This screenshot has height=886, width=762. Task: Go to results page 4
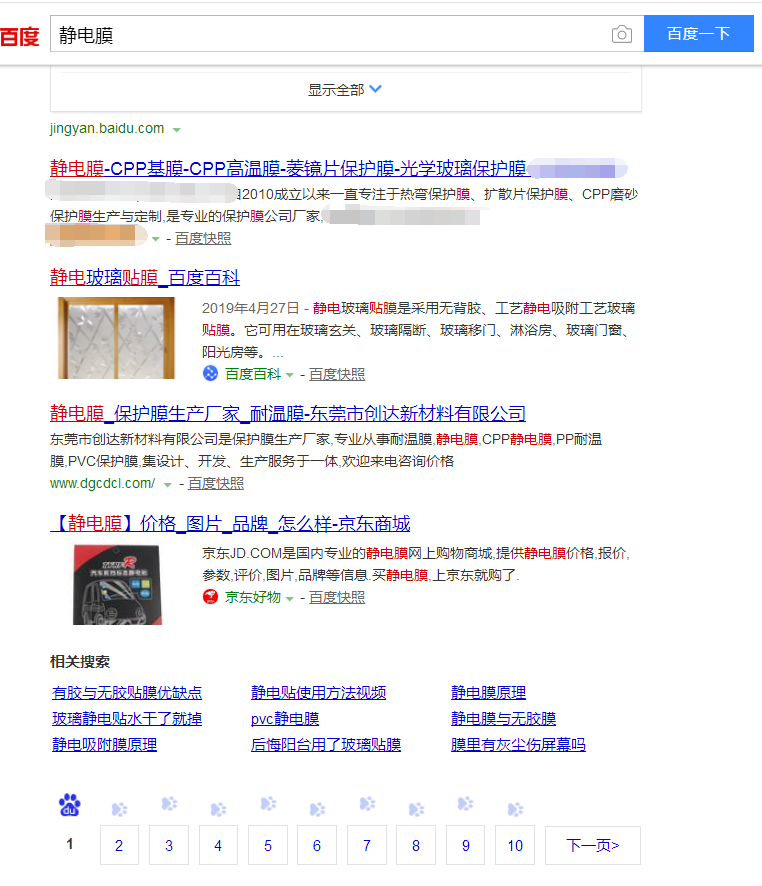pos(218,845)
